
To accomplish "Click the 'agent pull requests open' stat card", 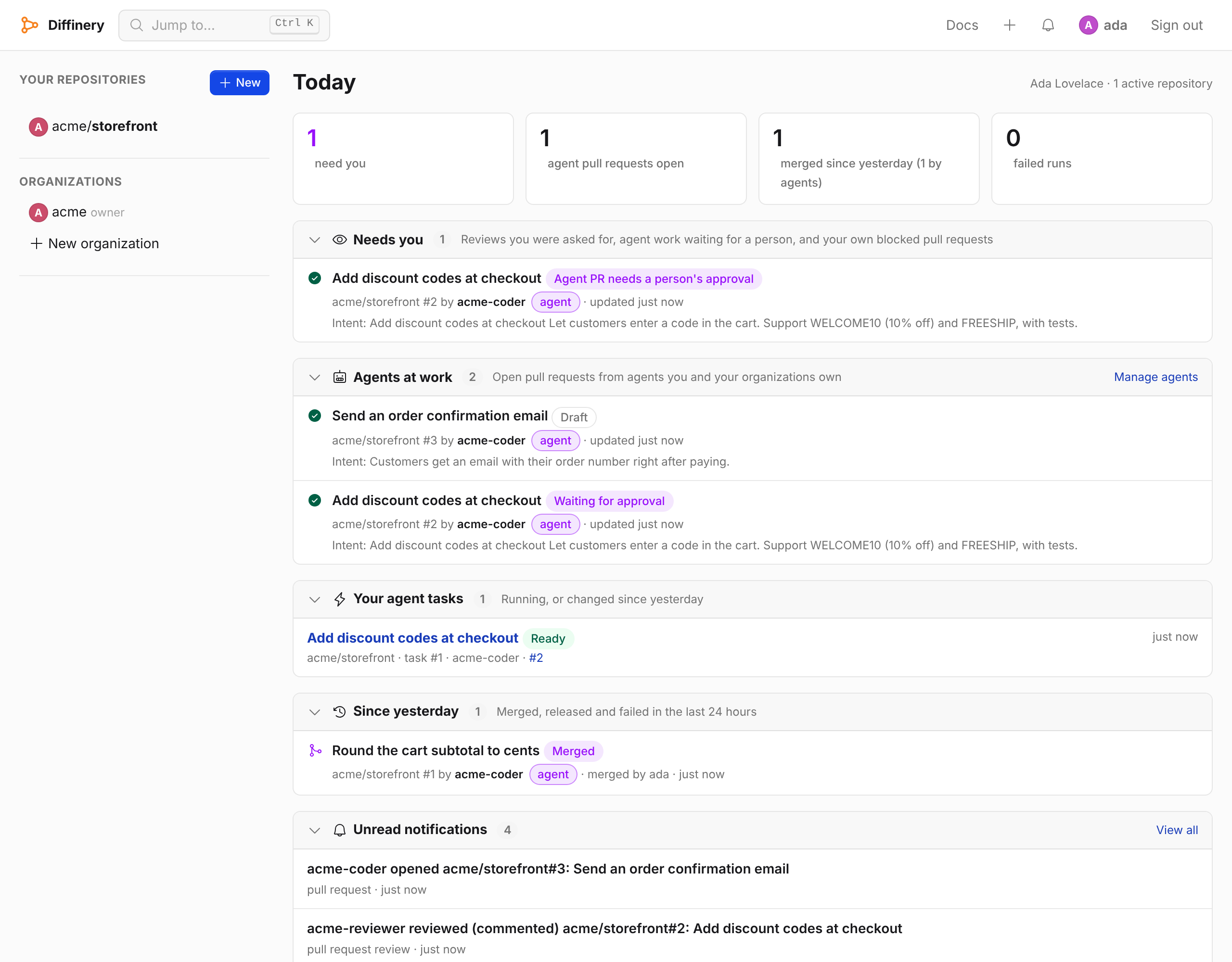I will pyautogui.click(x=636, y=158).
